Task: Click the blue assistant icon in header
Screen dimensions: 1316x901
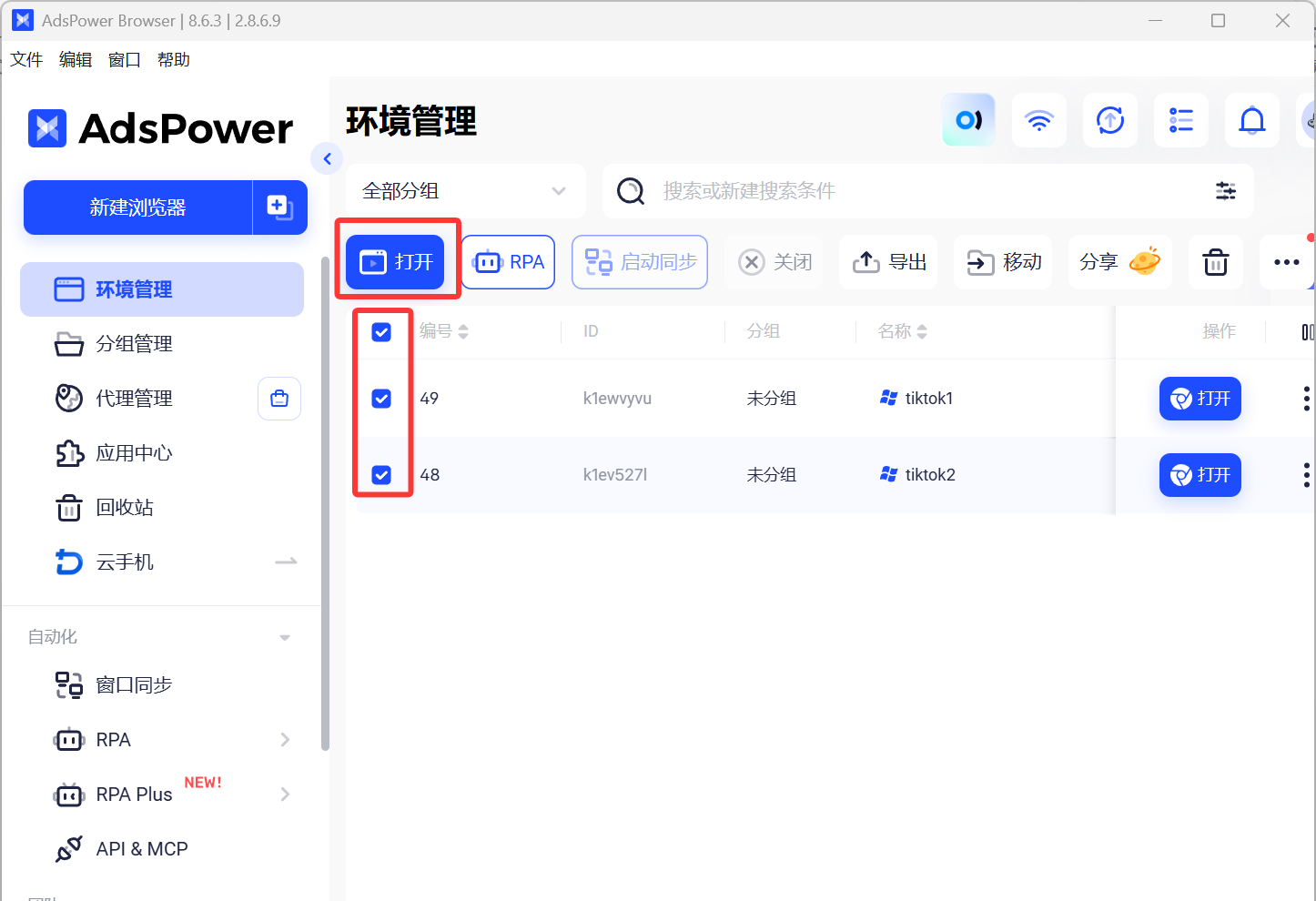Action: [968, 120]
